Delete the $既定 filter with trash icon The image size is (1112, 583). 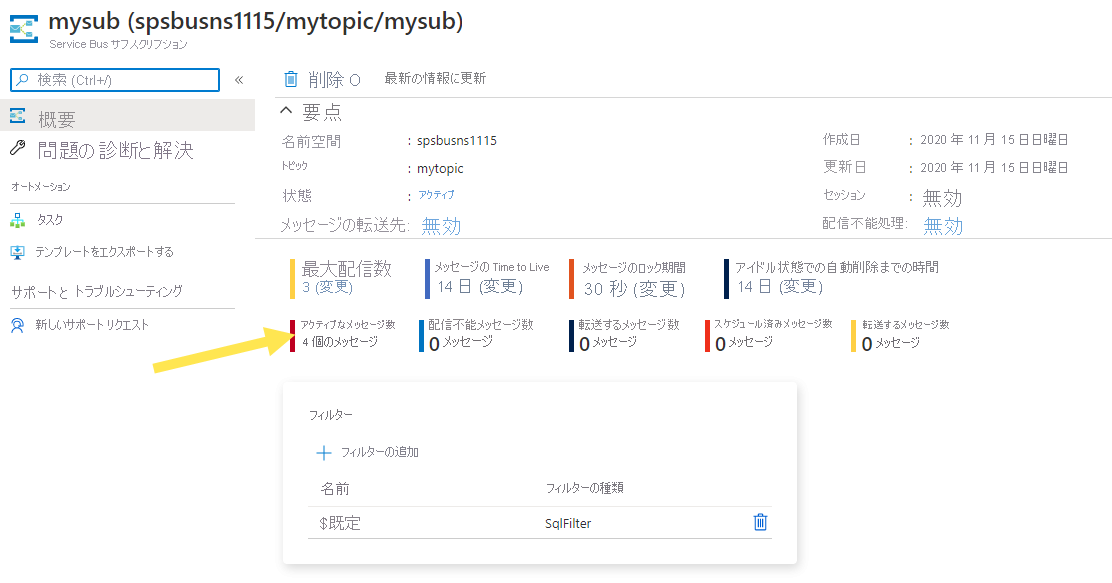tap(760, 522)
